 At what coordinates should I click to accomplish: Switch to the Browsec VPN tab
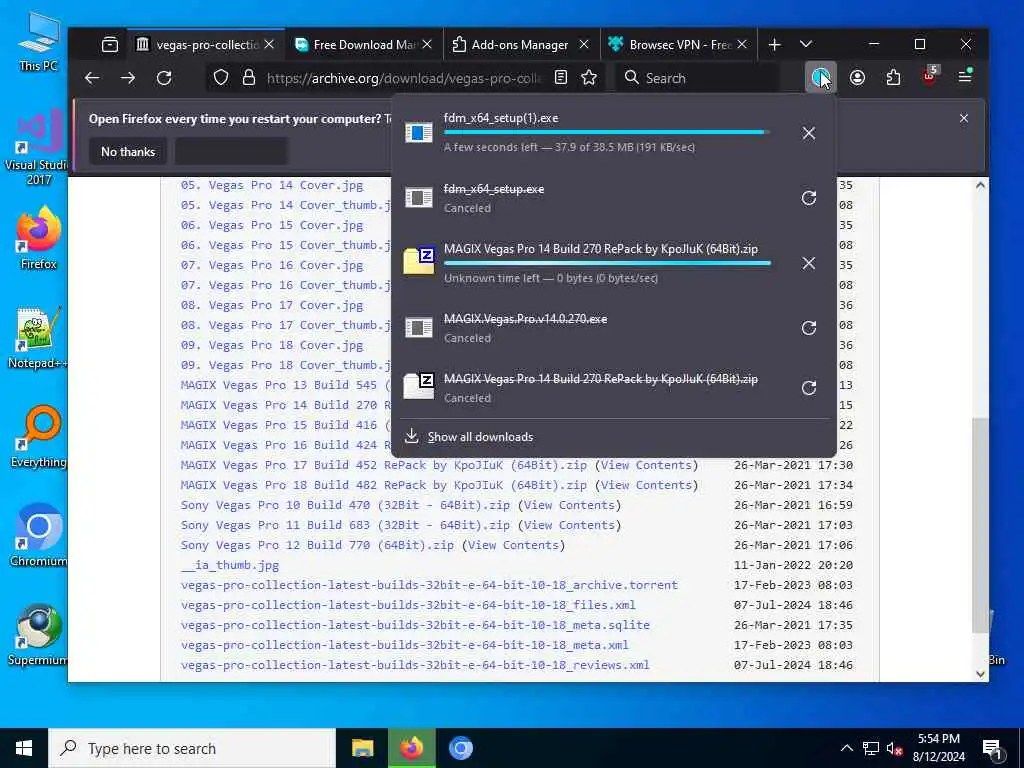click(x=679, y=44)
